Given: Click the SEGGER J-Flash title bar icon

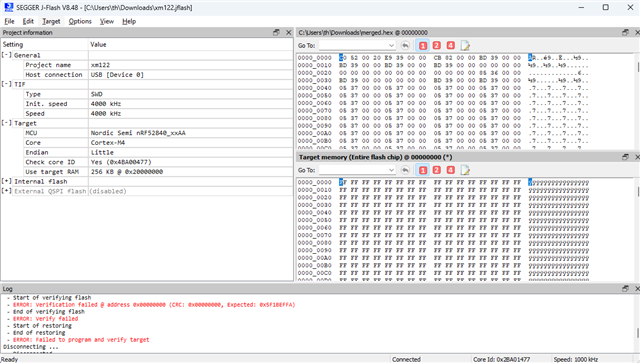Looking at the screenshot, I should [x=9, y=7].
